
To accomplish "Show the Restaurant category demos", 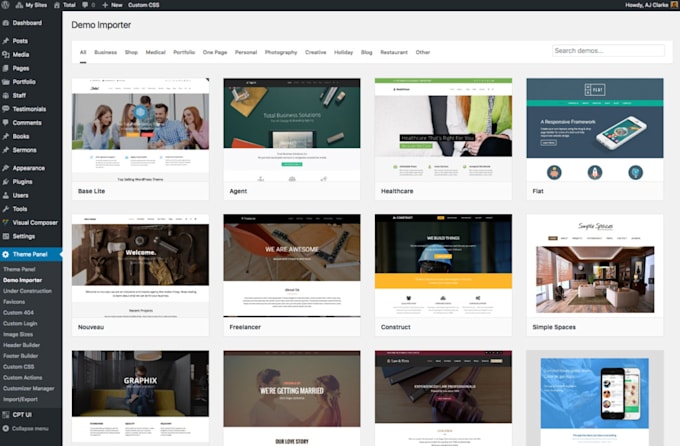I will point(394,52).
